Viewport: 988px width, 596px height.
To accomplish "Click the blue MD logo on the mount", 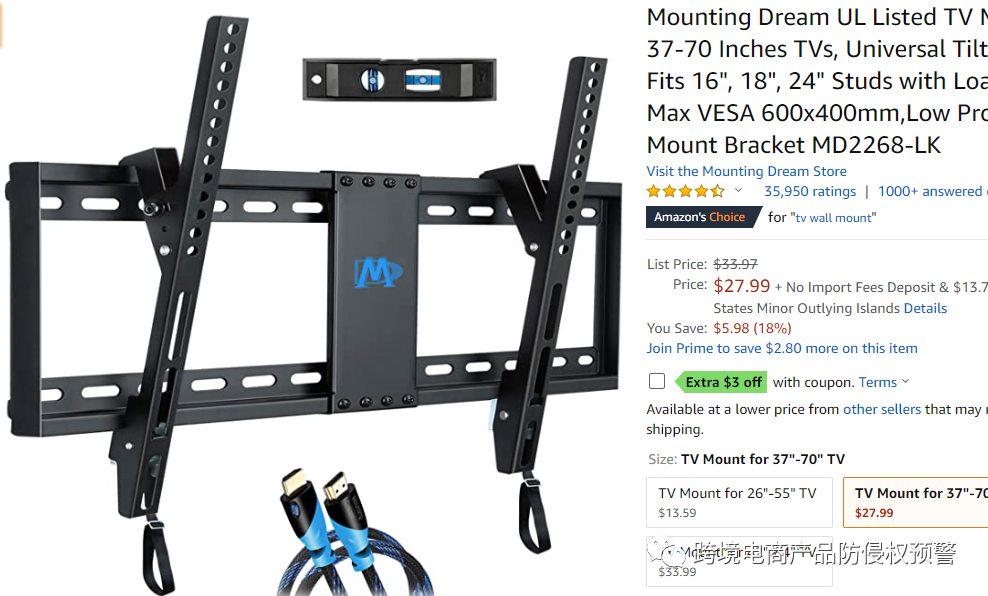I will (377, 272).
